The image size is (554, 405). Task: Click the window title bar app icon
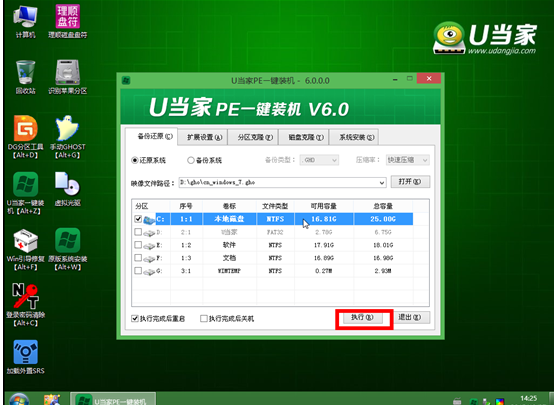[x=126, y=80]
